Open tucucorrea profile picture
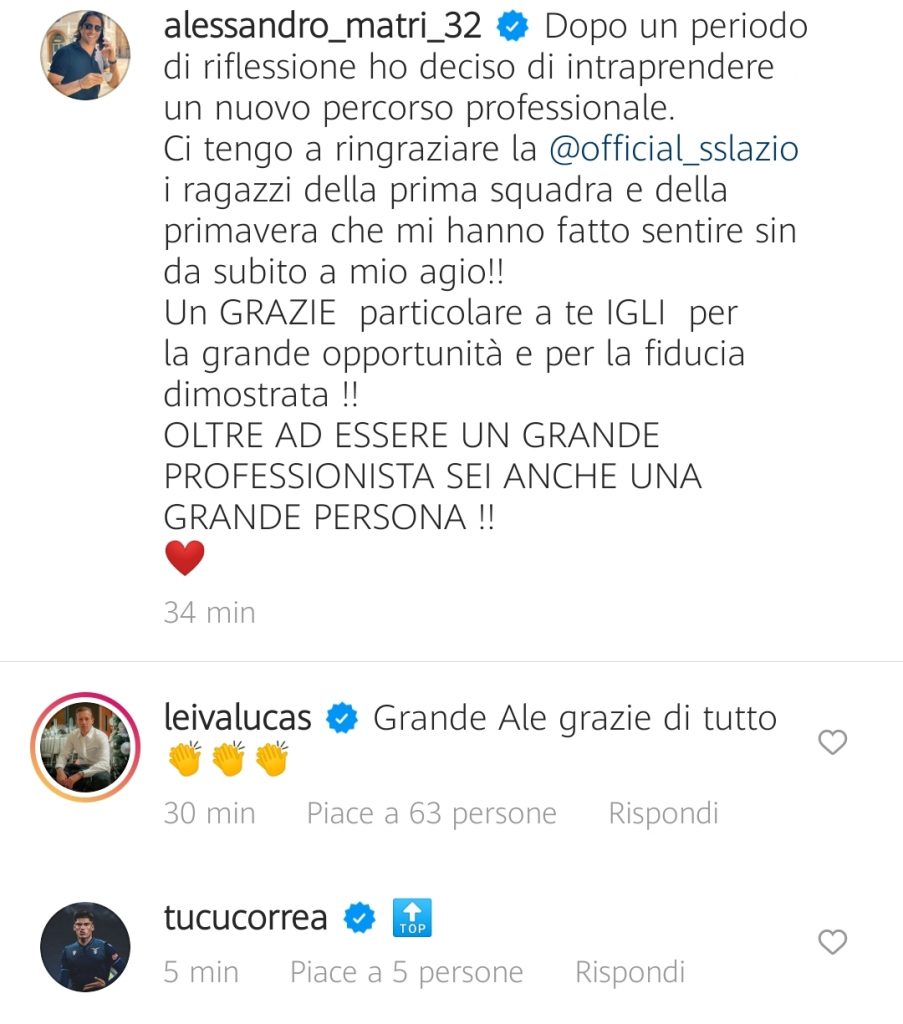The image size is (903, 1024). (x=86, y=947)
